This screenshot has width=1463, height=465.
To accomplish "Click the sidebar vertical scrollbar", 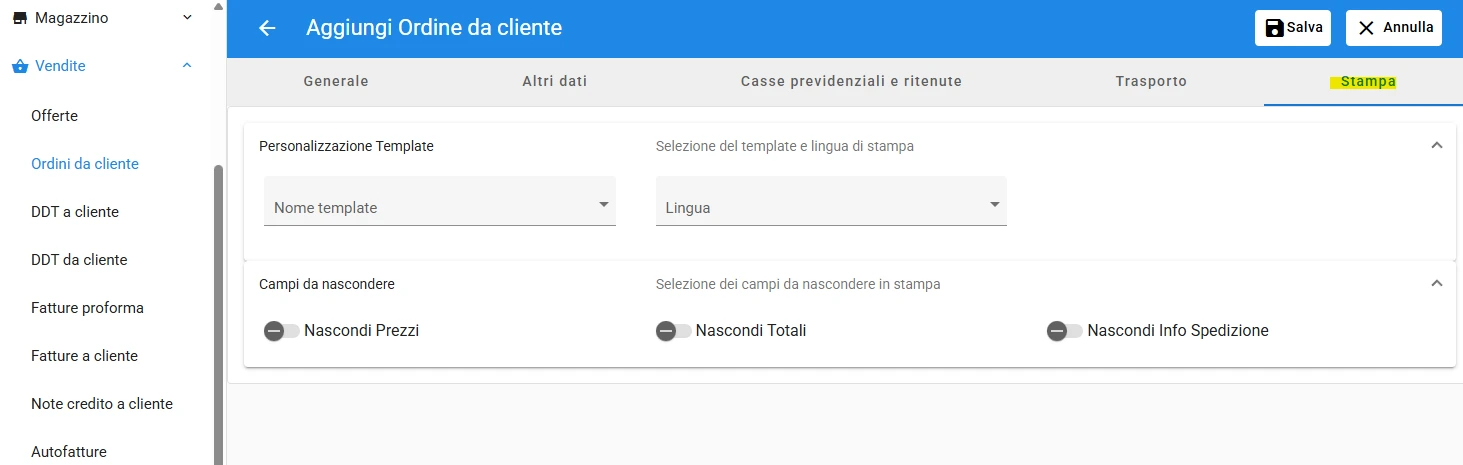I will [218, 315].
